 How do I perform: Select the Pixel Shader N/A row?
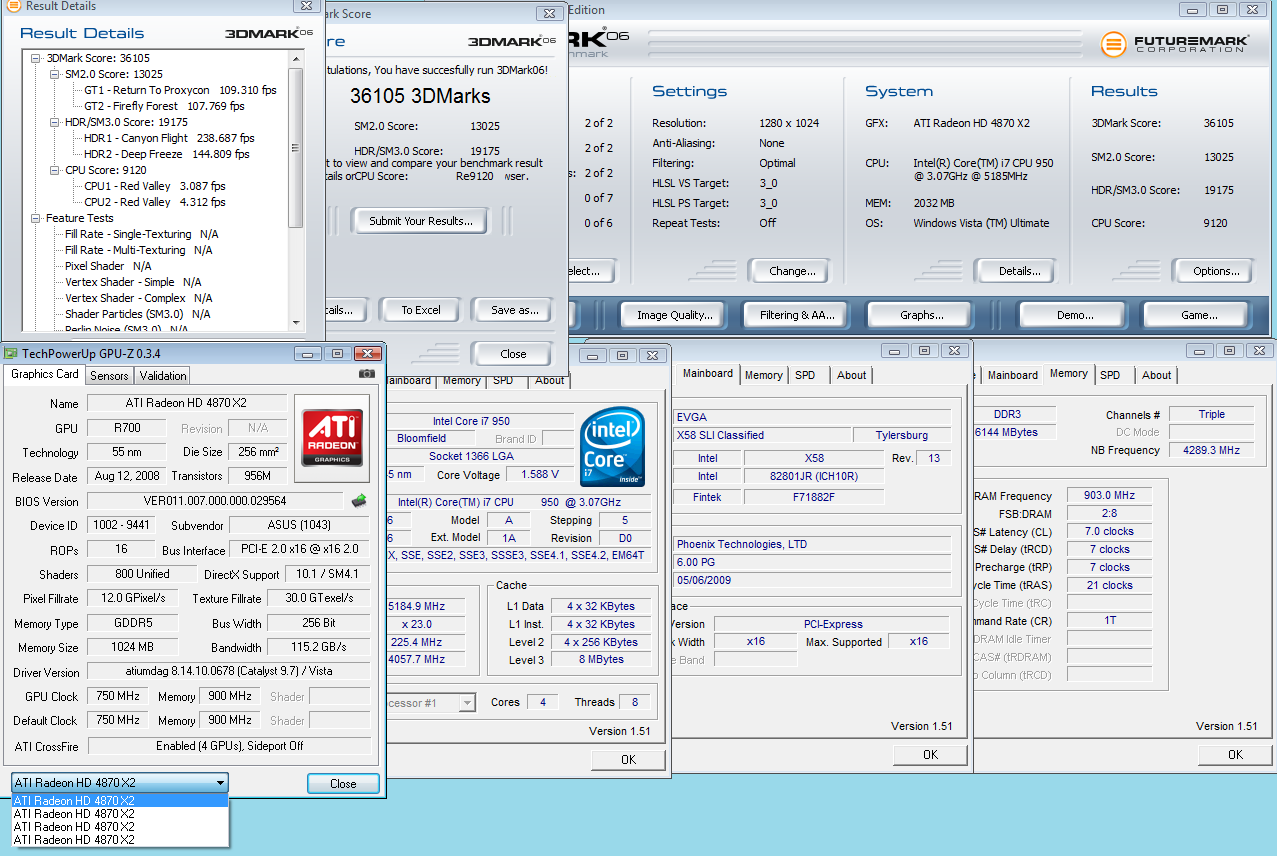tap(108, 266)
